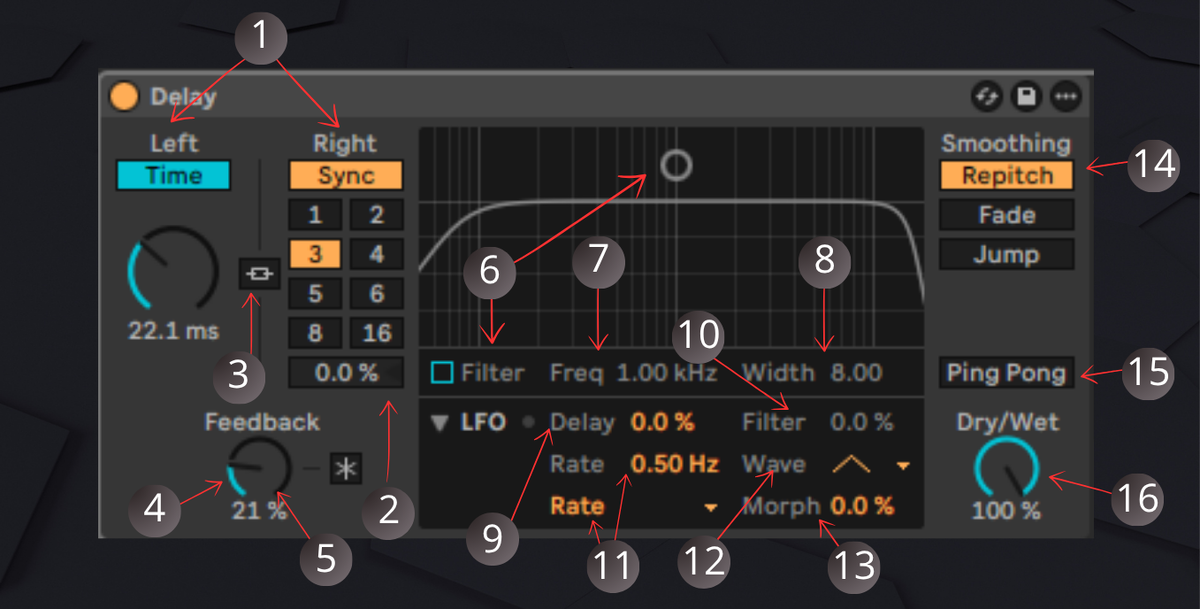Click the LFO Filter 0.0 % value
Viewport: 1200px width, 609px height.
coord(861,422)
